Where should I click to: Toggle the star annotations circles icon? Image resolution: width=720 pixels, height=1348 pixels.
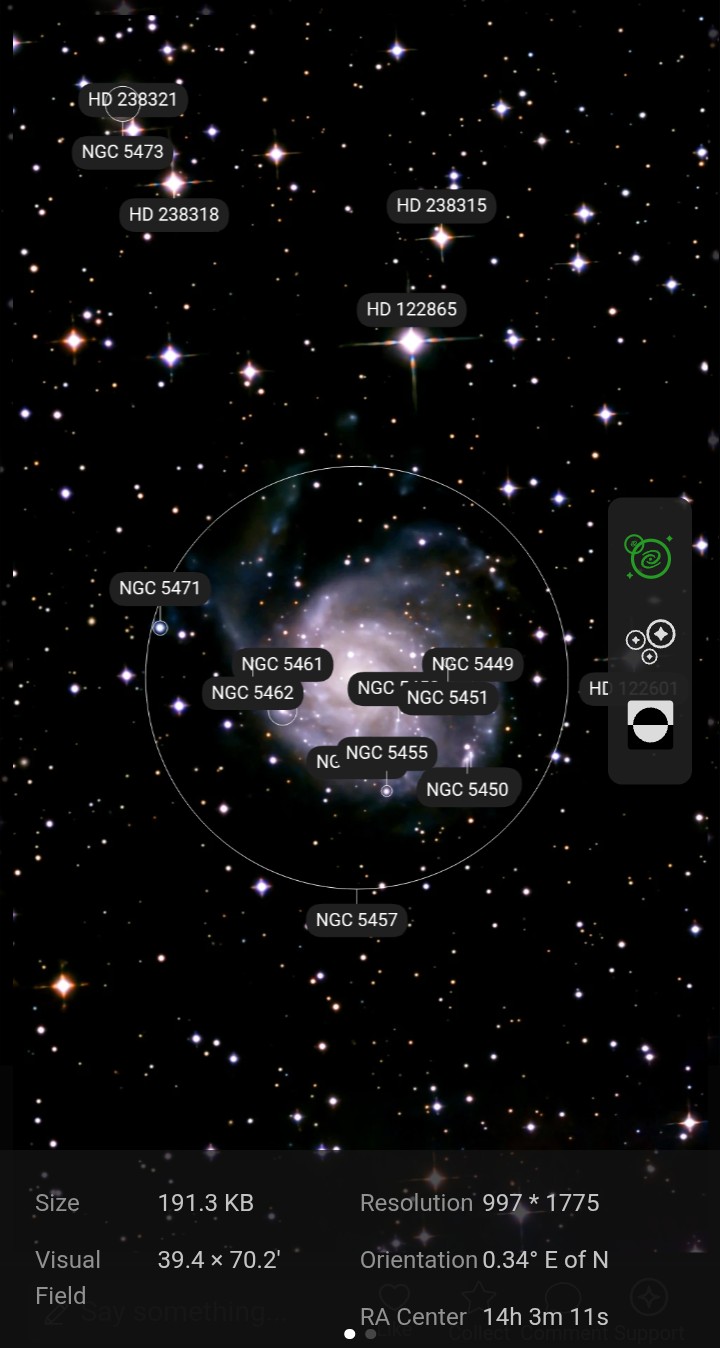(650, 641)
